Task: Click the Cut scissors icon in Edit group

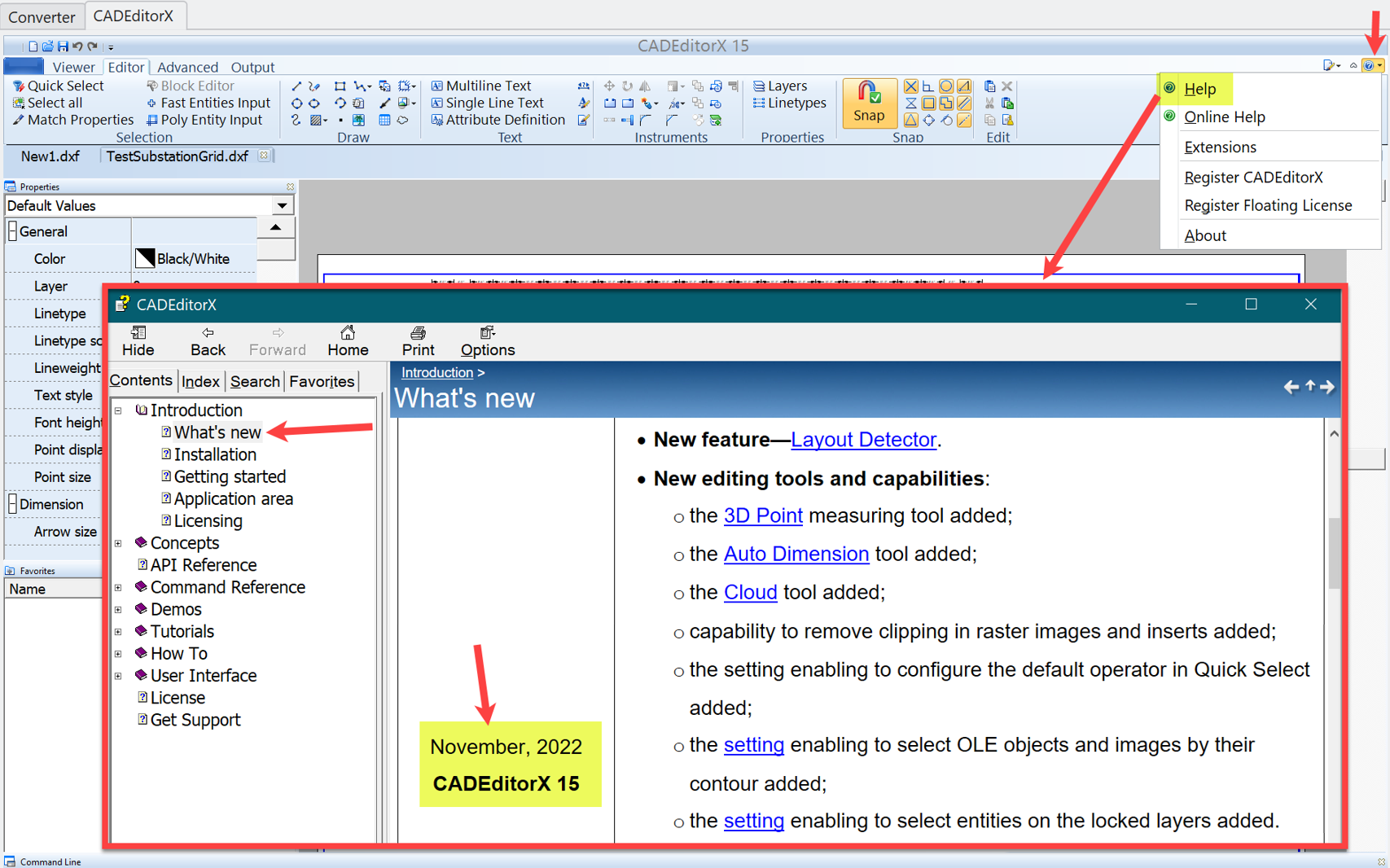Action: coord(989,103)
